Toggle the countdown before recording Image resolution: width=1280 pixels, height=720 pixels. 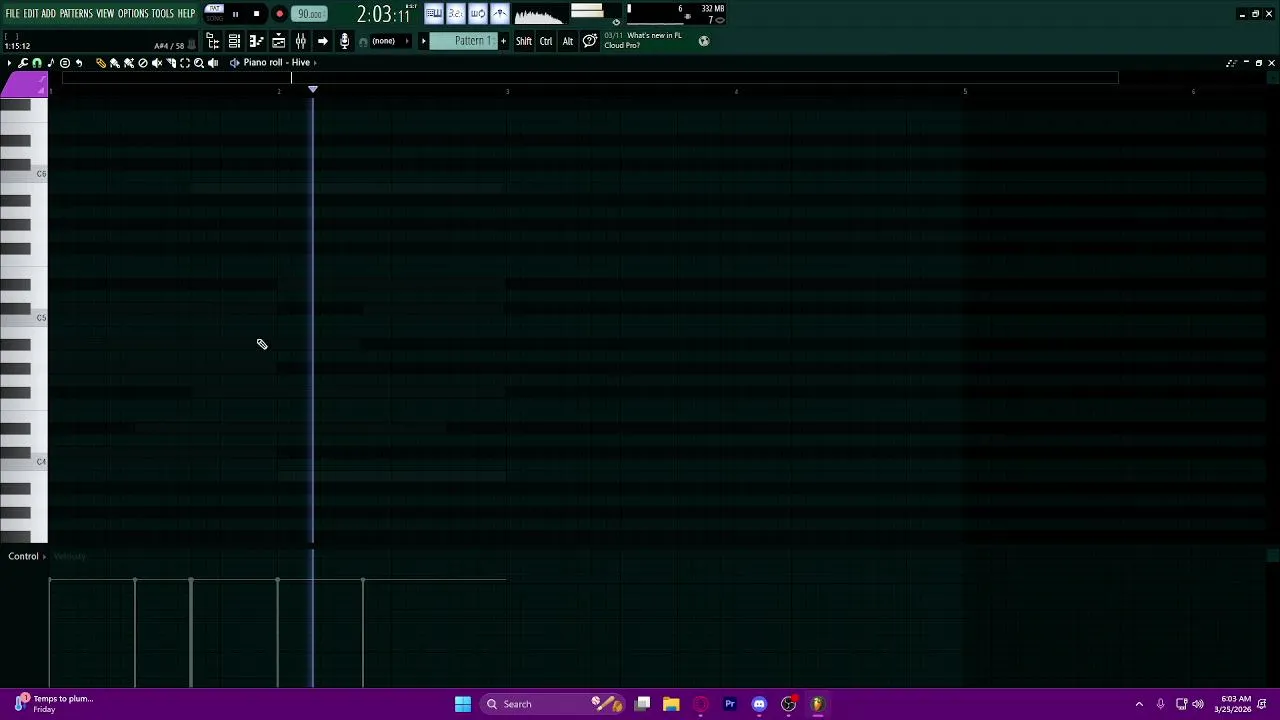(x=455, y=13)
